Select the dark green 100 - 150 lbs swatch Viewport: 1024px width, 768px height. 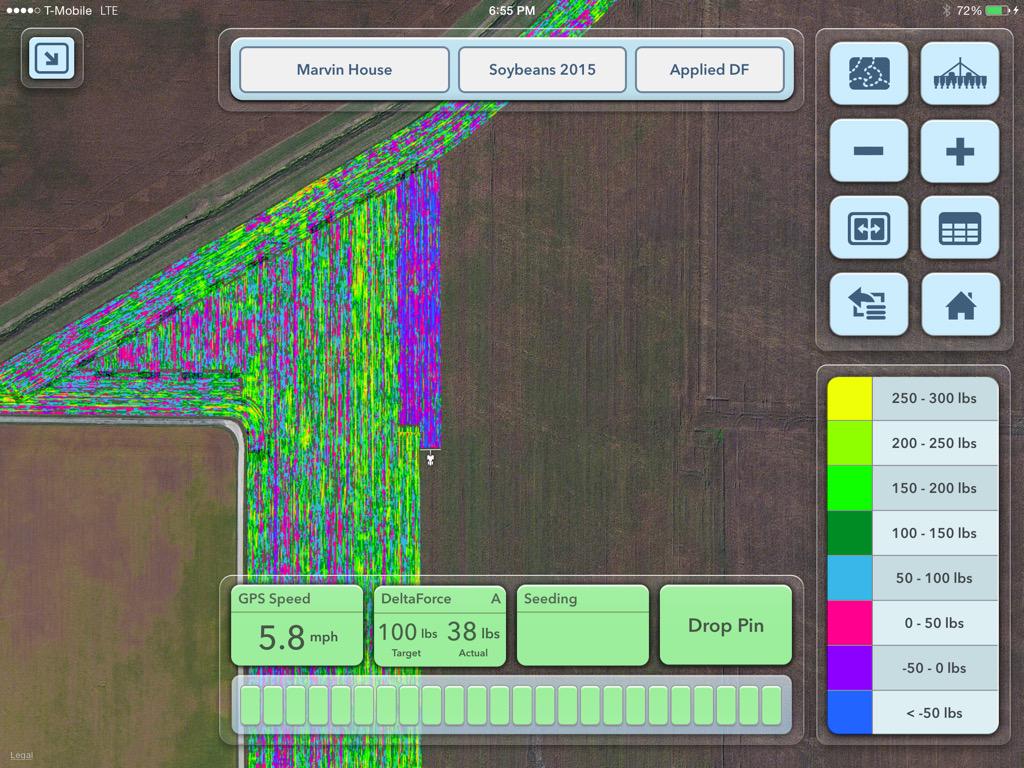(850, 533)
